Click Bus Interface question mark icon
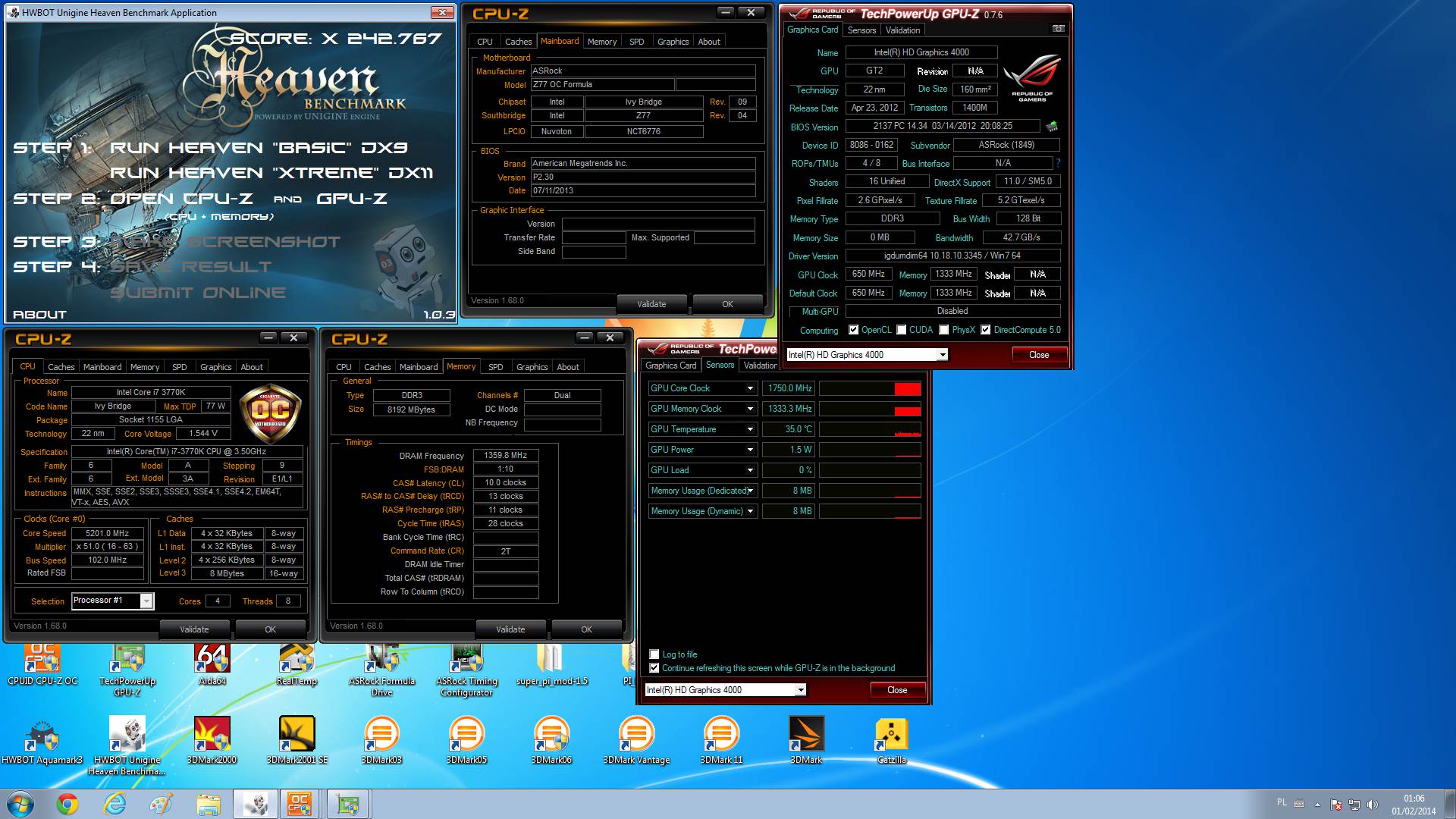The height and width of the screenshot is (819, 1456). pyautogui.click(x=1058, y=163)
